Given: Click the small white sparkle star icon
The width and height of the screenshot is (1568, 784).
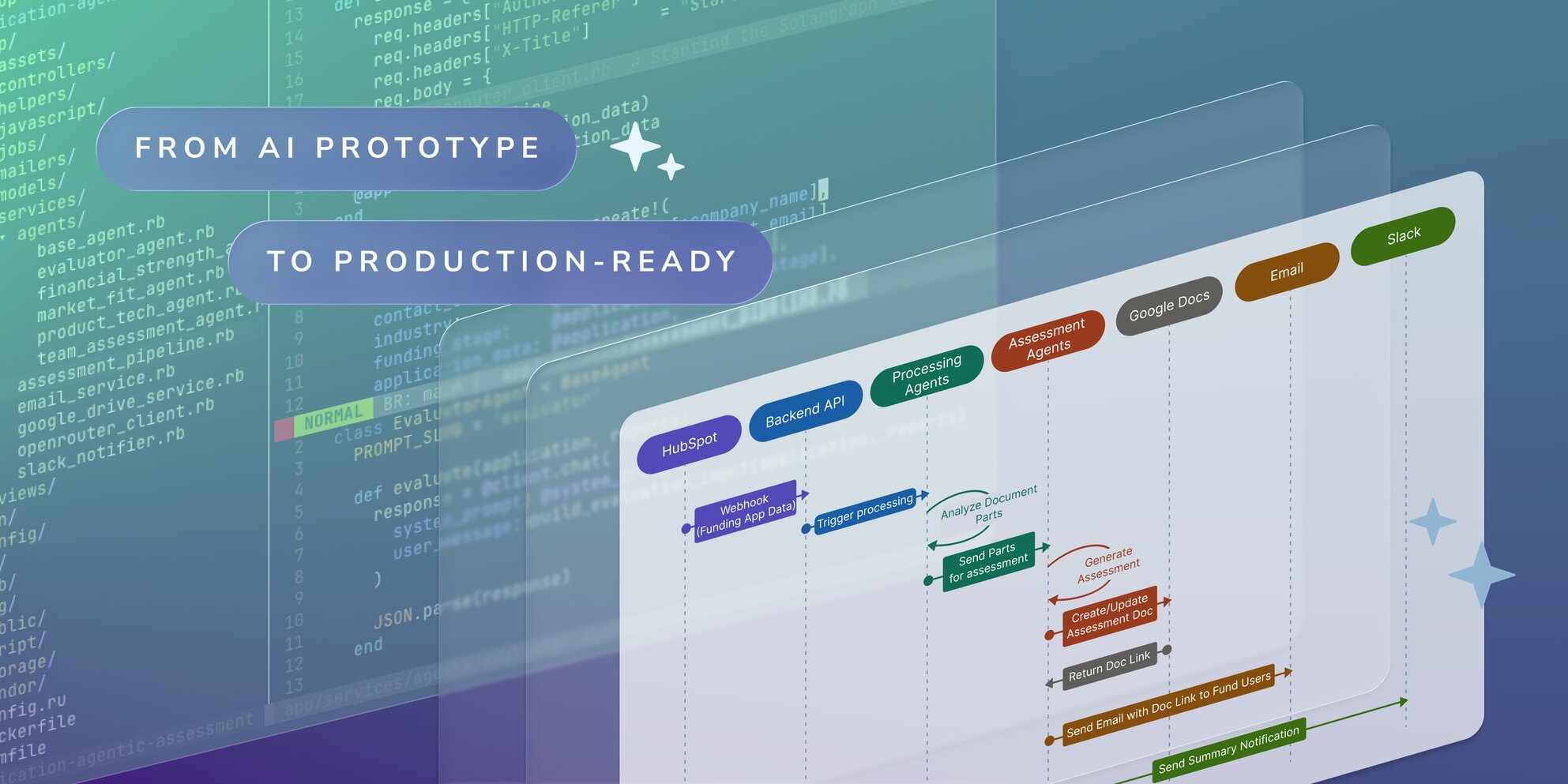Looking at the screenshot, I should 671,167.
